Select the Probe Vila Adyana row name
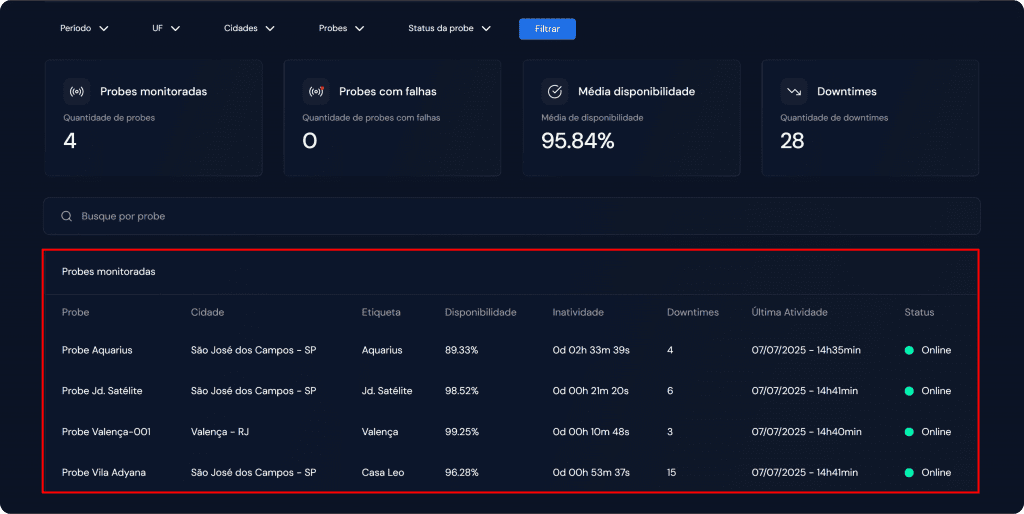The height and width of the screenshot is (514, 1024). (x=104, y=472)
